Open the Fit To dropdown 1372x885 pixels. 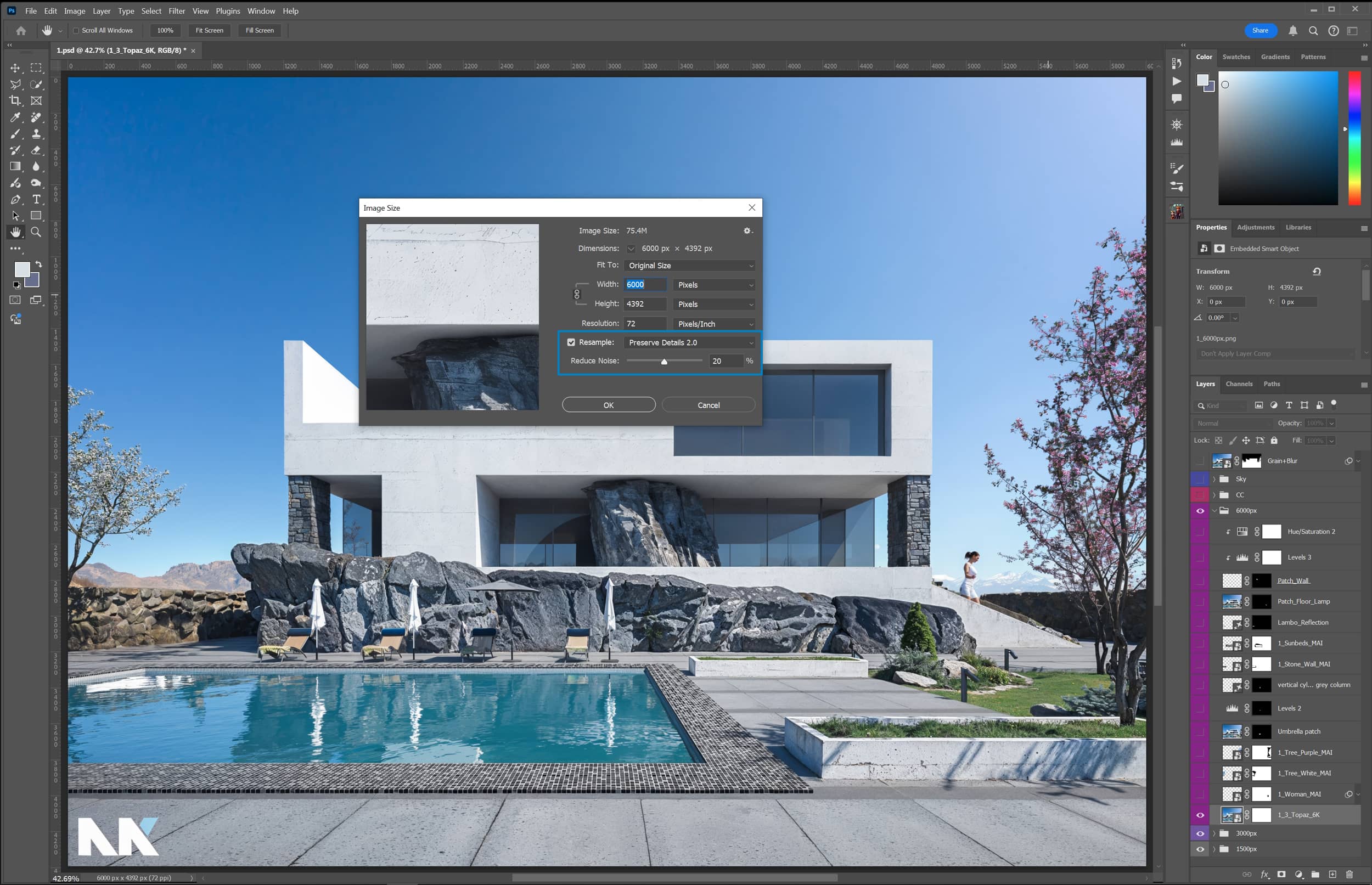pyautogui.click(x=690, y=266)
